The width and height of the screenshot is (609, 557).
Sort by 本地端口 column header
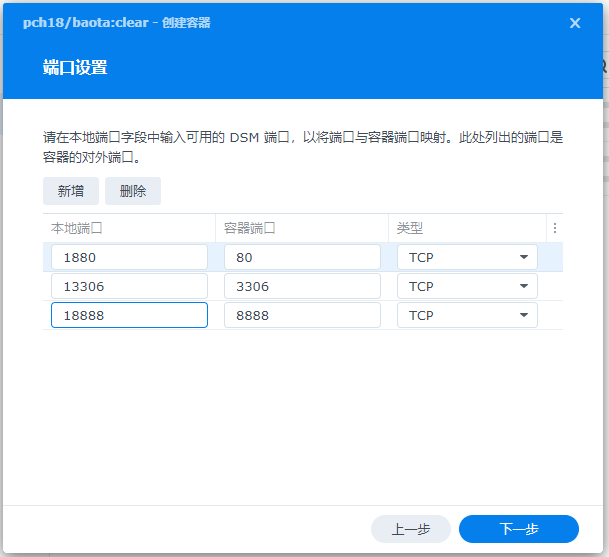click(x=129, y=228)
